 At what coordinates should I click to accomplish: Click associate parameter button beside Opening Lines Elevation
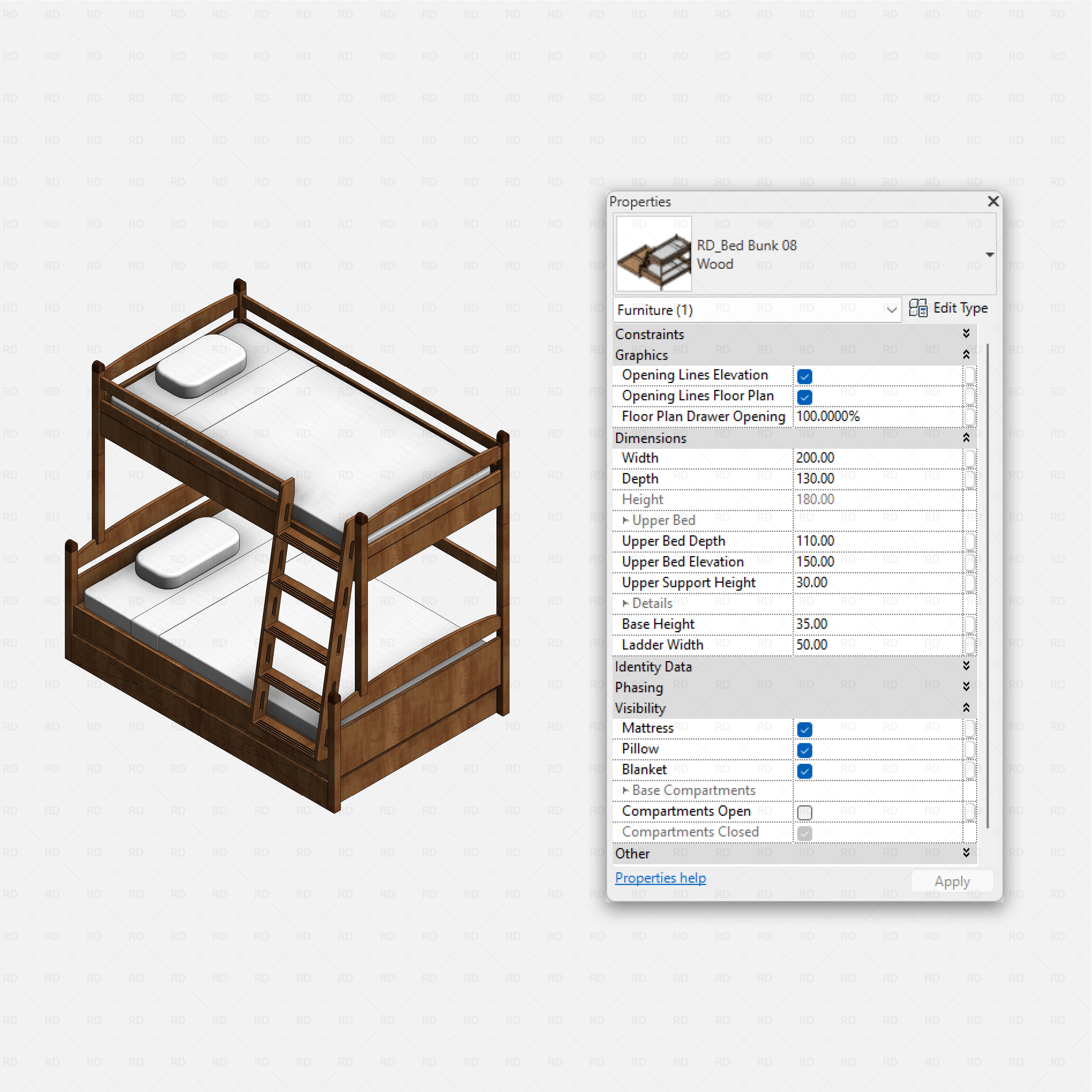[970, 376]
